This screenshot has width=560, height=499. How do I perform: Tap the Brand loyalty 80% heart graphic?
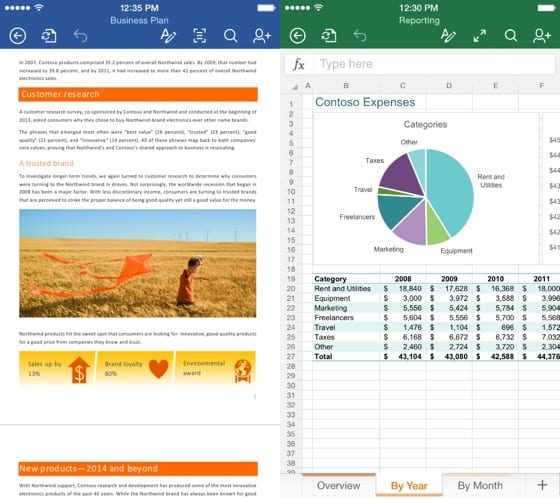[135, 368]
